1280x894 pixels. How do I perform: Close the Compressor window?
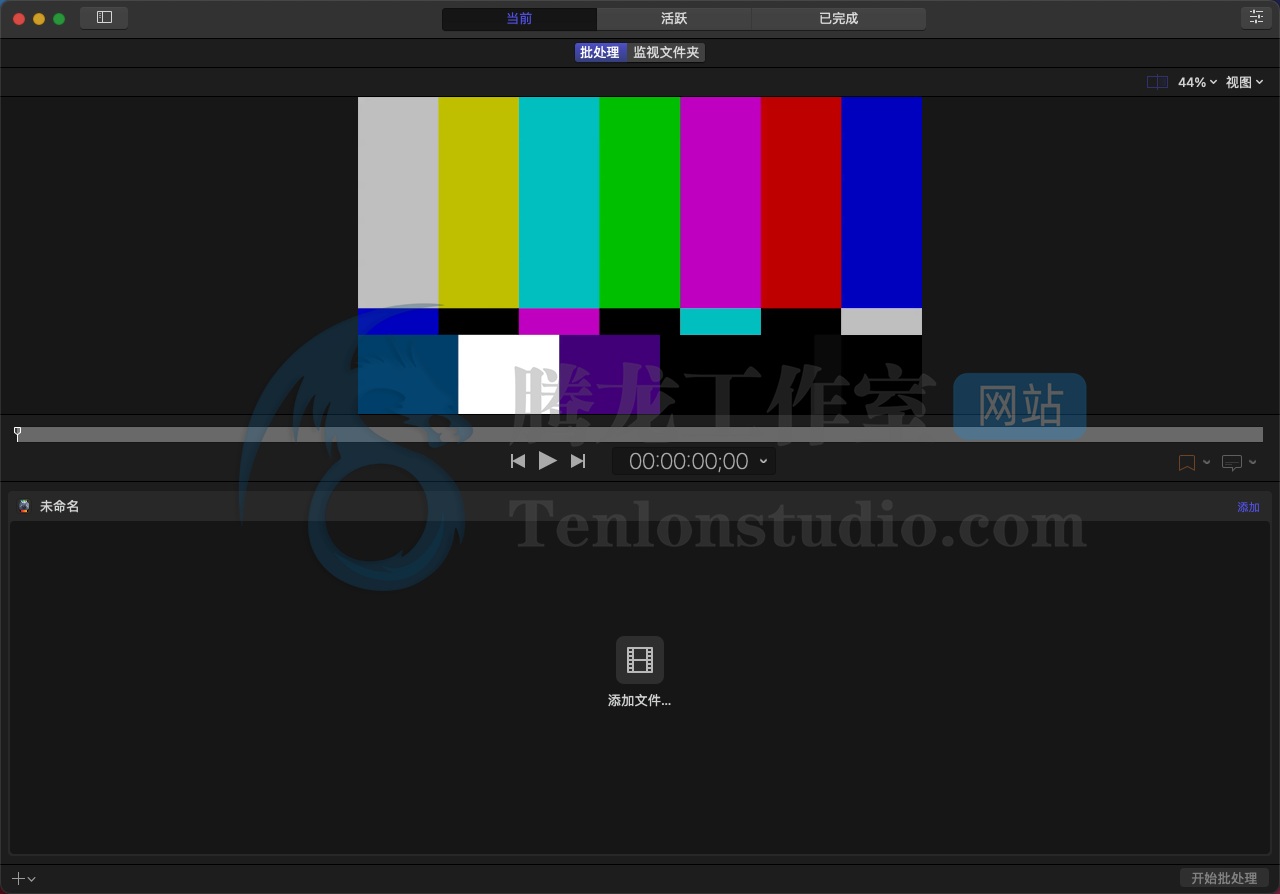pyautogui.click(x=19, y=19)
